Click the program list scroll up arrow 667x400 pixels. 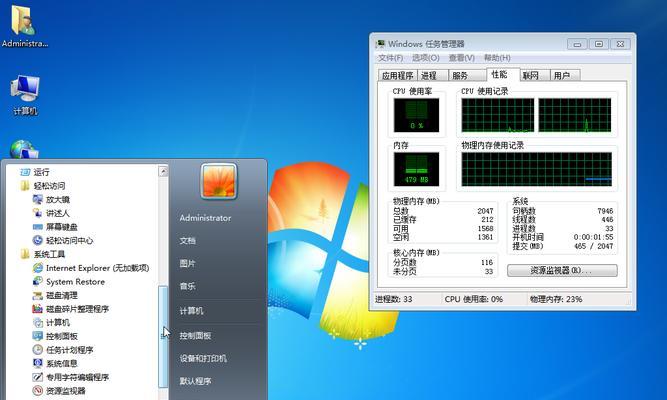coord(163,171)
